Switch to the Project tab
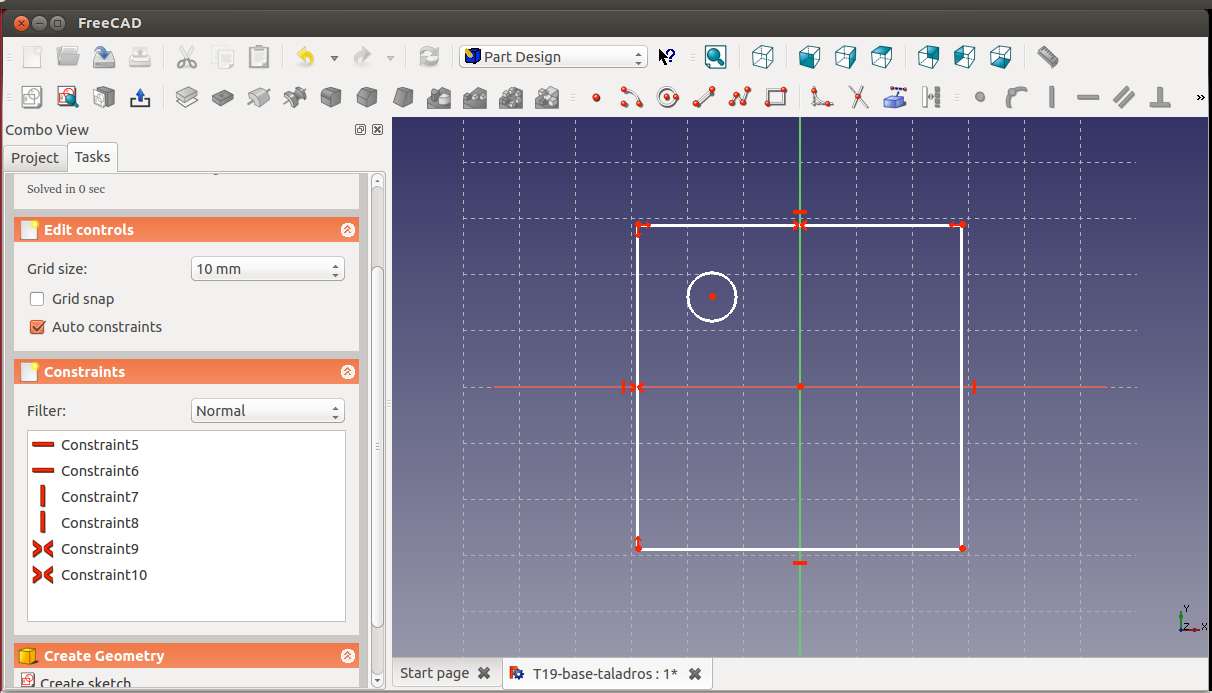The width and height of the screenshot is (1212, 693). point(35,158)
